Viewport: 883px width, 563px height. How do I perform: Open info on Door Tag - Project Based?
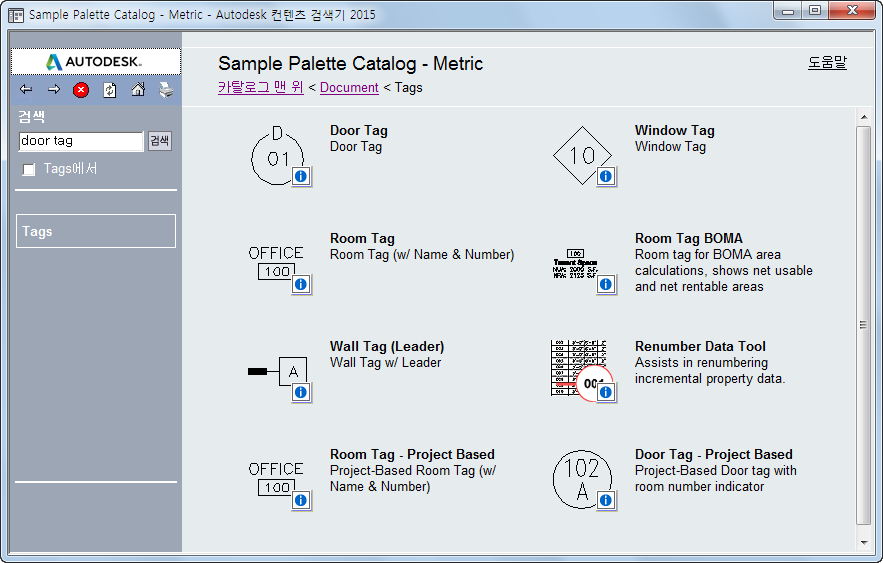(606, 500)
